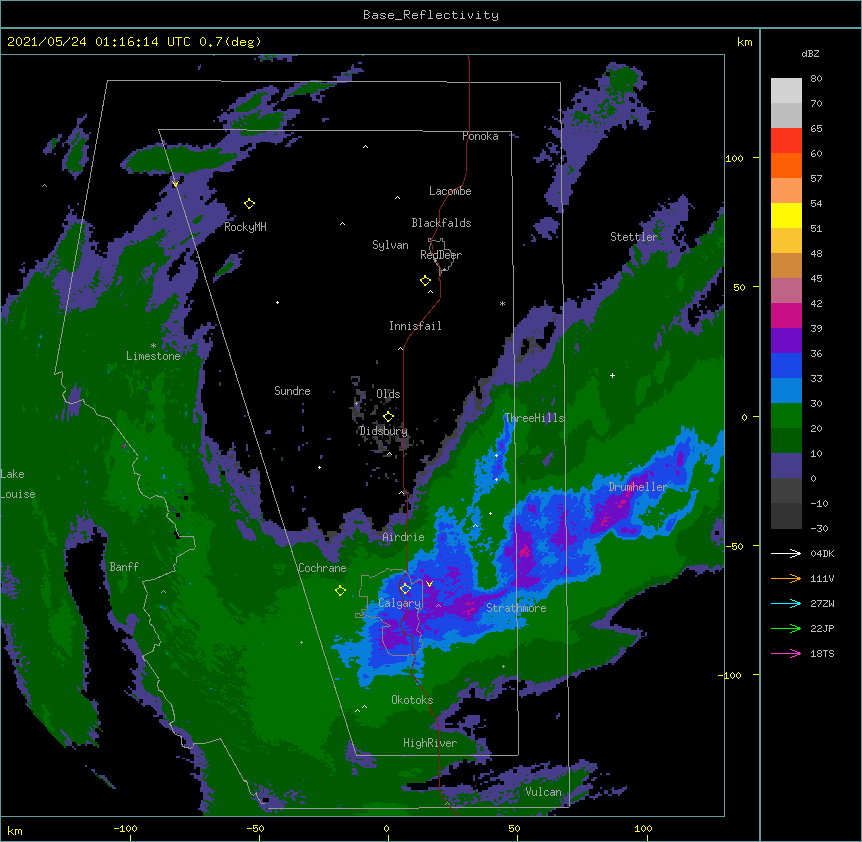
Task: Click the Sundre map label
Action: (x=292, y=391)
